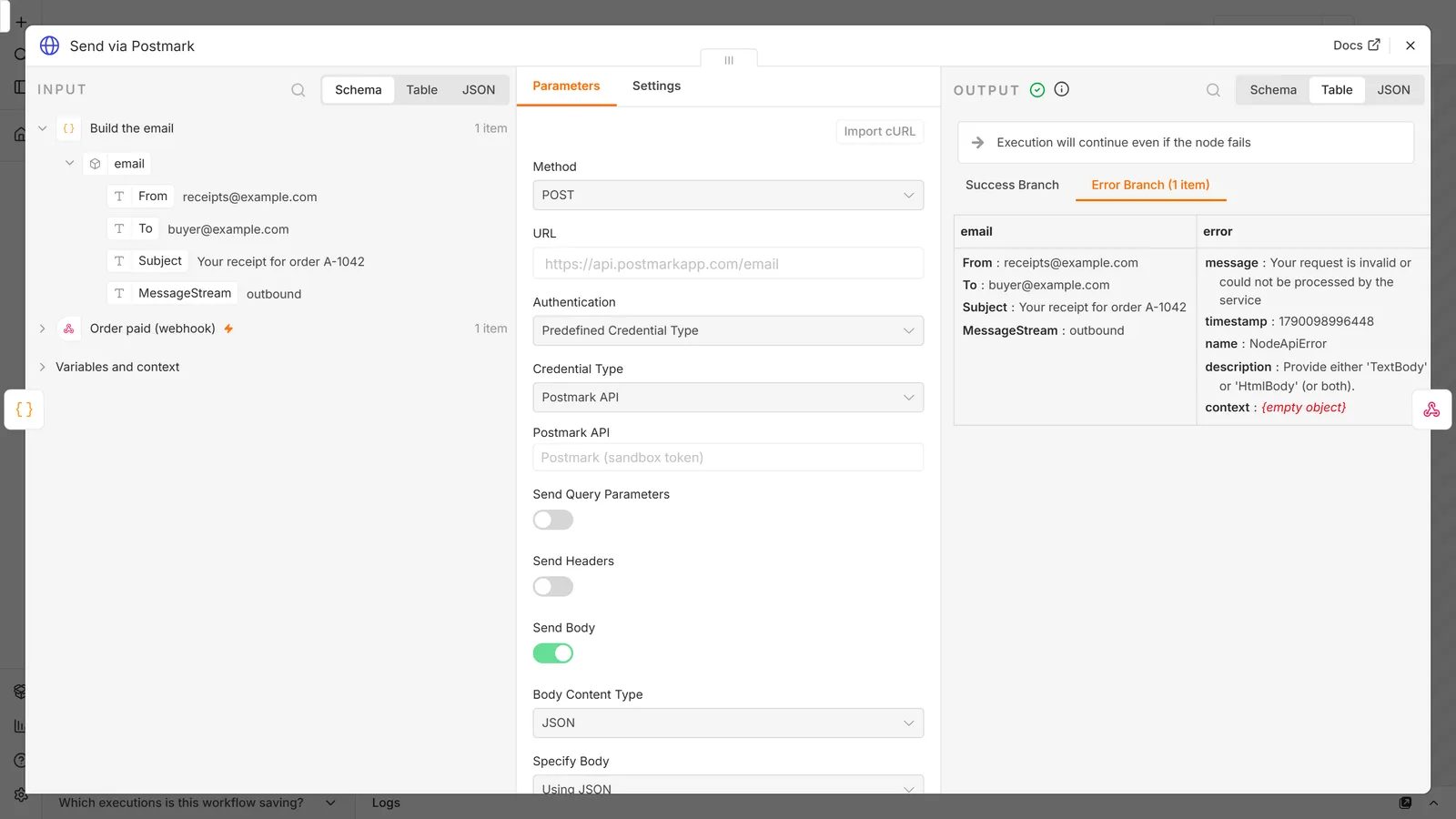Collapse the email object

69,164
